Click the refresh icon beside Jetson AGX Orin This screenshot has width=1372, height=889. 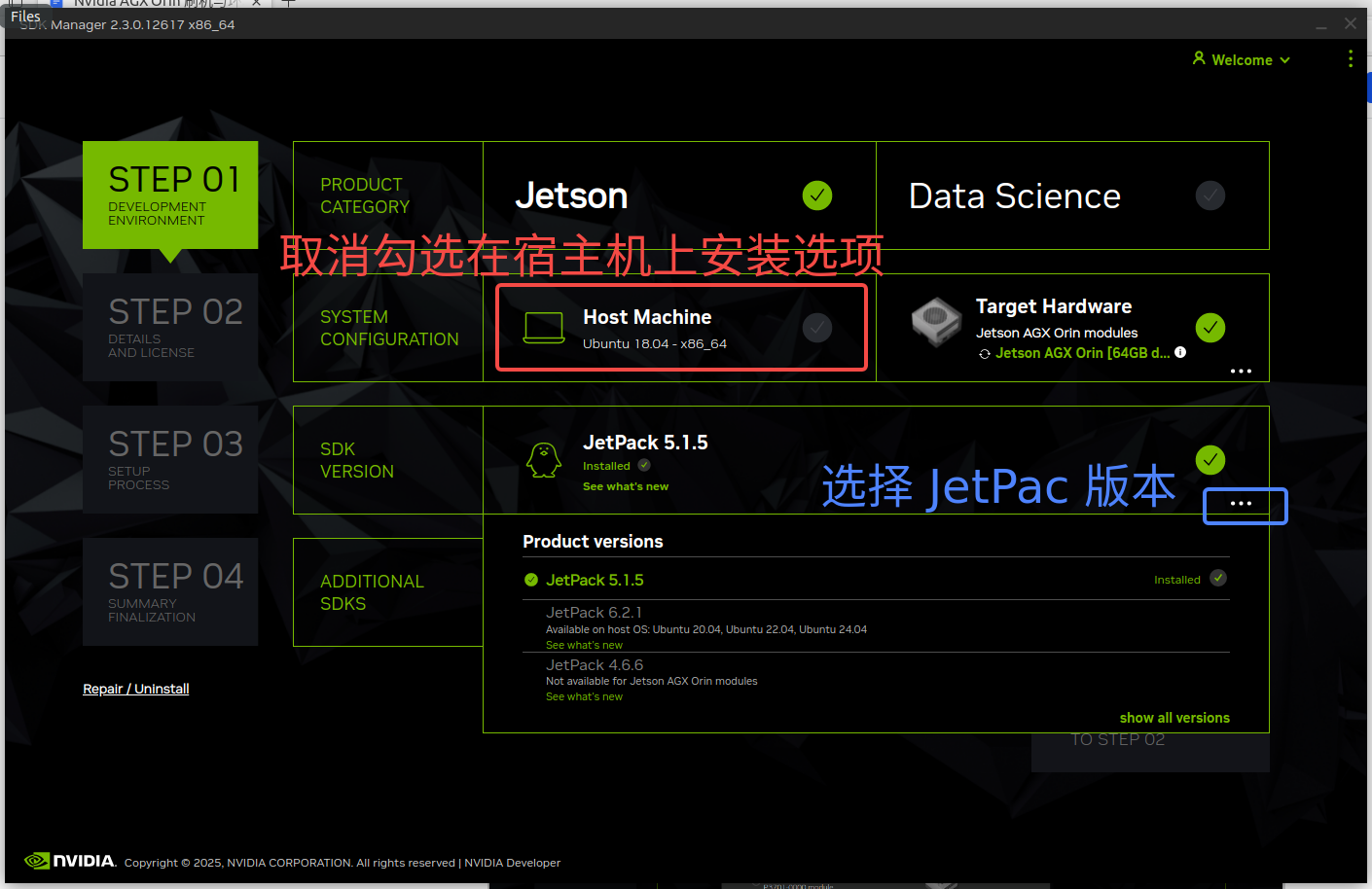coord(985,354)
